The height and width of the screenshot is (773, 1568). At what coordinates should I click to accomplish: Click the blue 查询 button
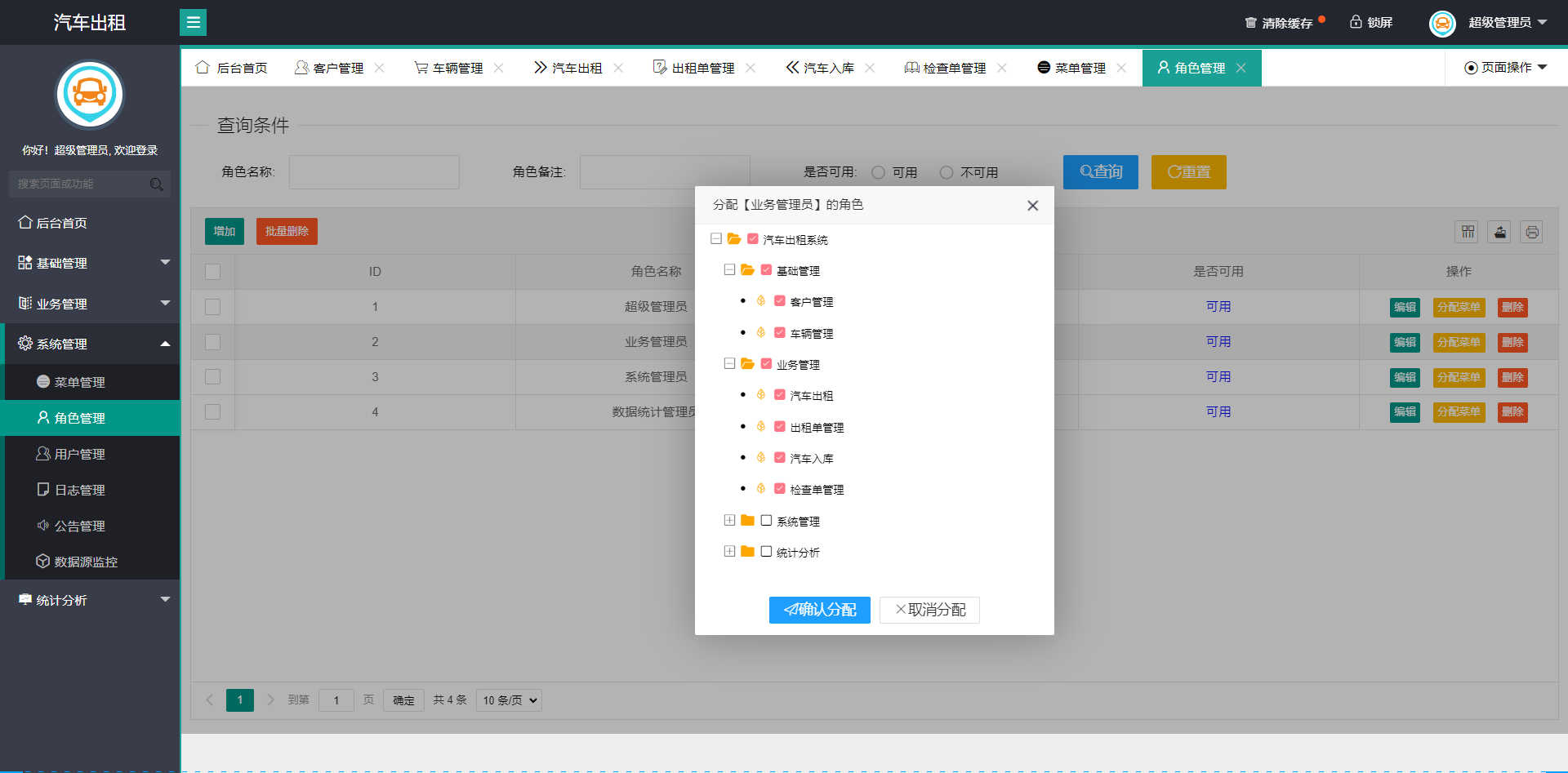point(1101,172)
